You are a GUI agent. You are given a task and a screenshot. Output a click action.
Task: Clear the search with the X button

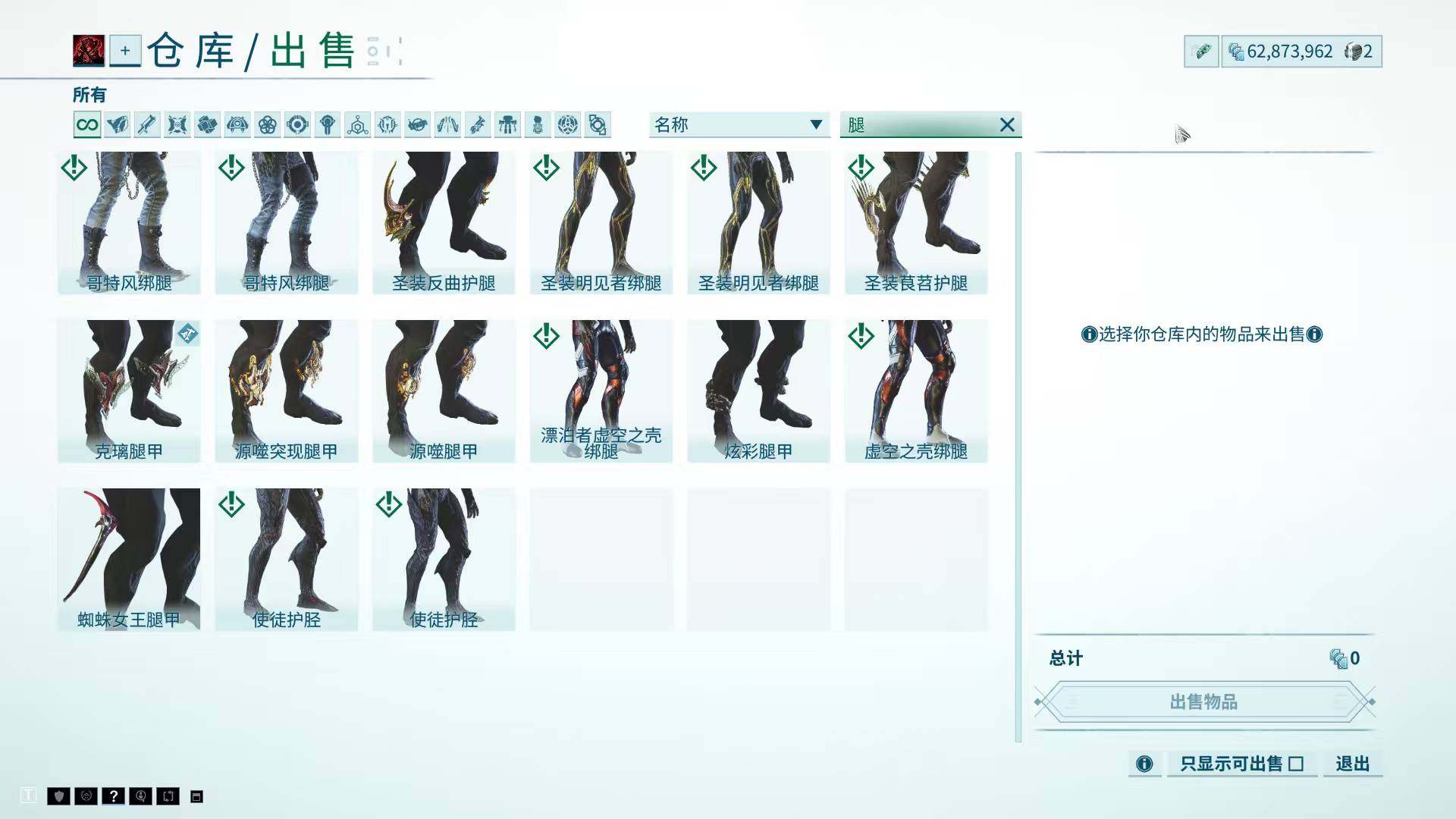pyautogui.click(x=1008, y=124)
